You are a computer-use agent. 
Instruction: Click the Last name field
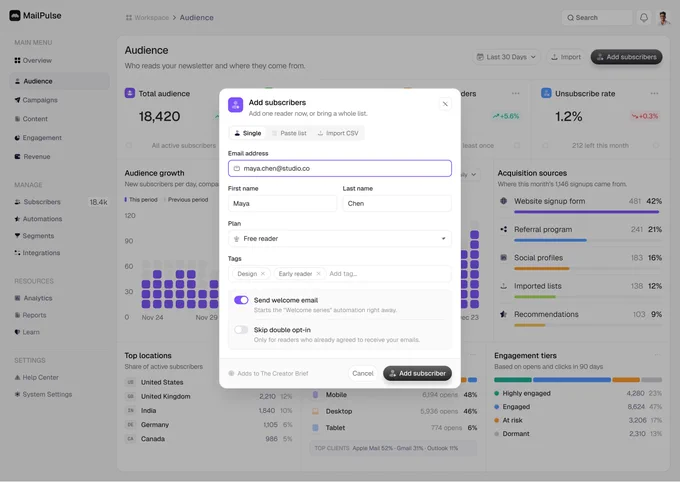point(397,203)
